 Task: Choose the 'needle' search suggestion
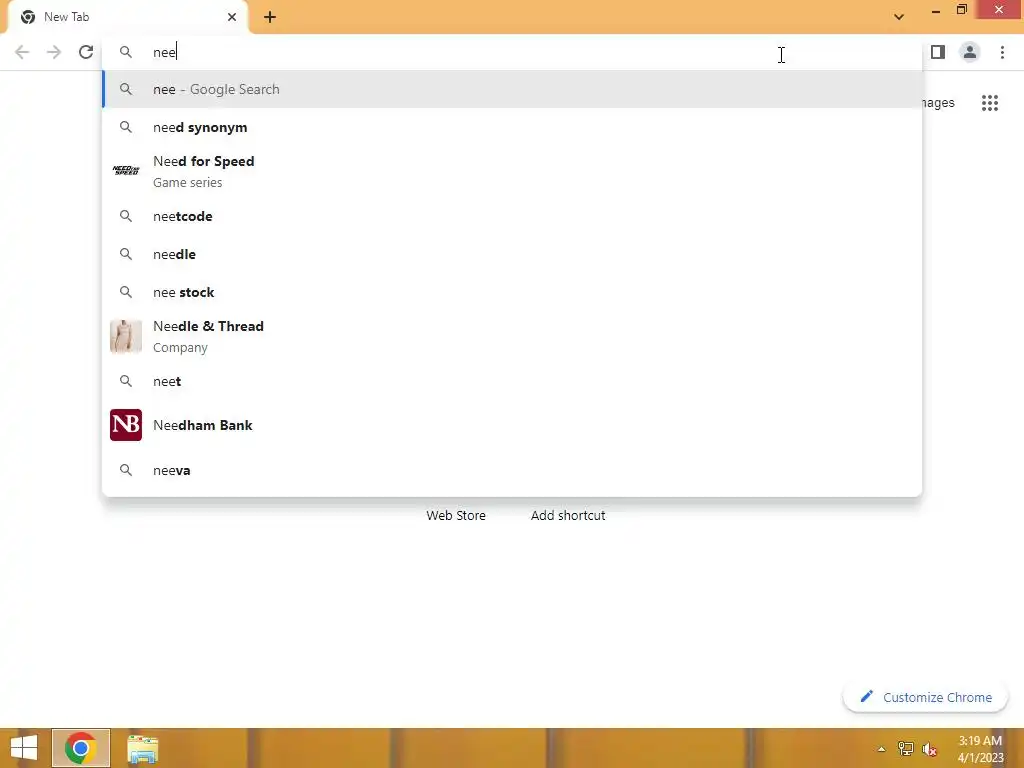coord(512,254)
